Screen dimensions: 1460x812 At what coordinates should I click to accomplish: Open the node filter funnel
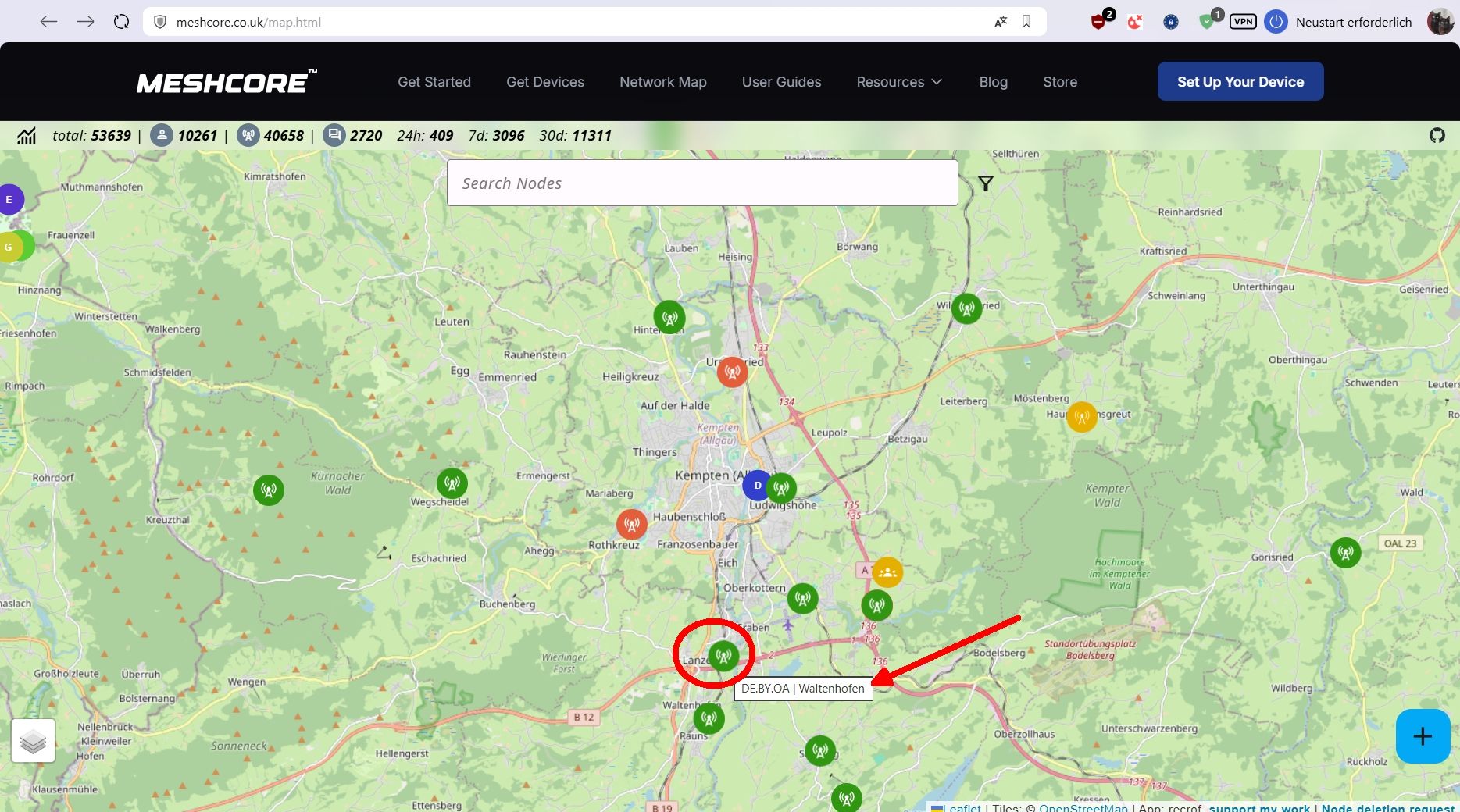(986, 183)
